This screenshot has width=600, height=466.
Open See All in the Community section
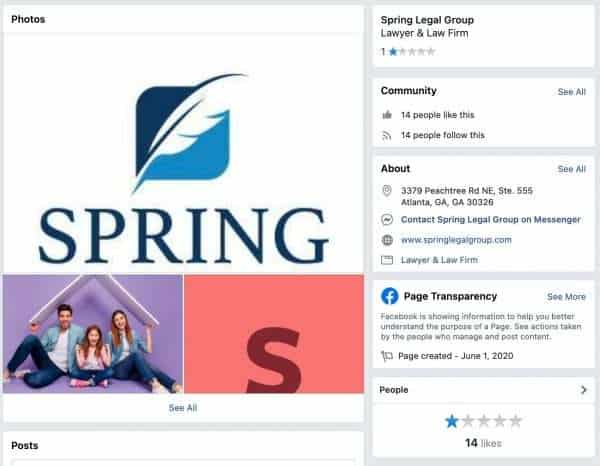(x=571, y=92)
